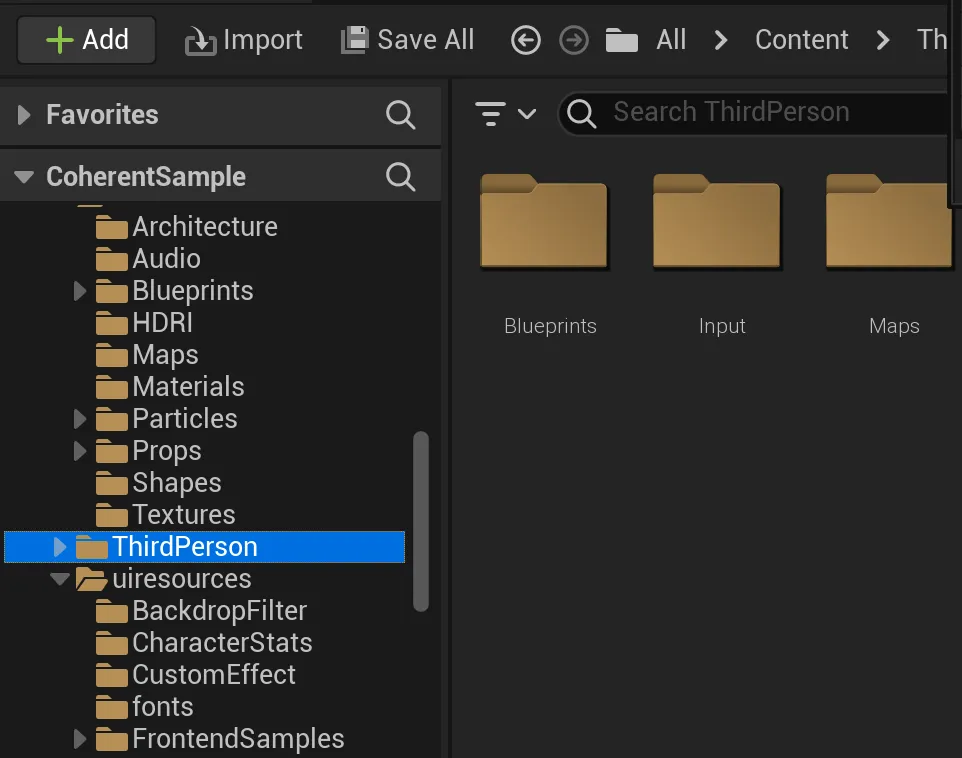Click Save All in the toolbar

(x=408, y=40)
